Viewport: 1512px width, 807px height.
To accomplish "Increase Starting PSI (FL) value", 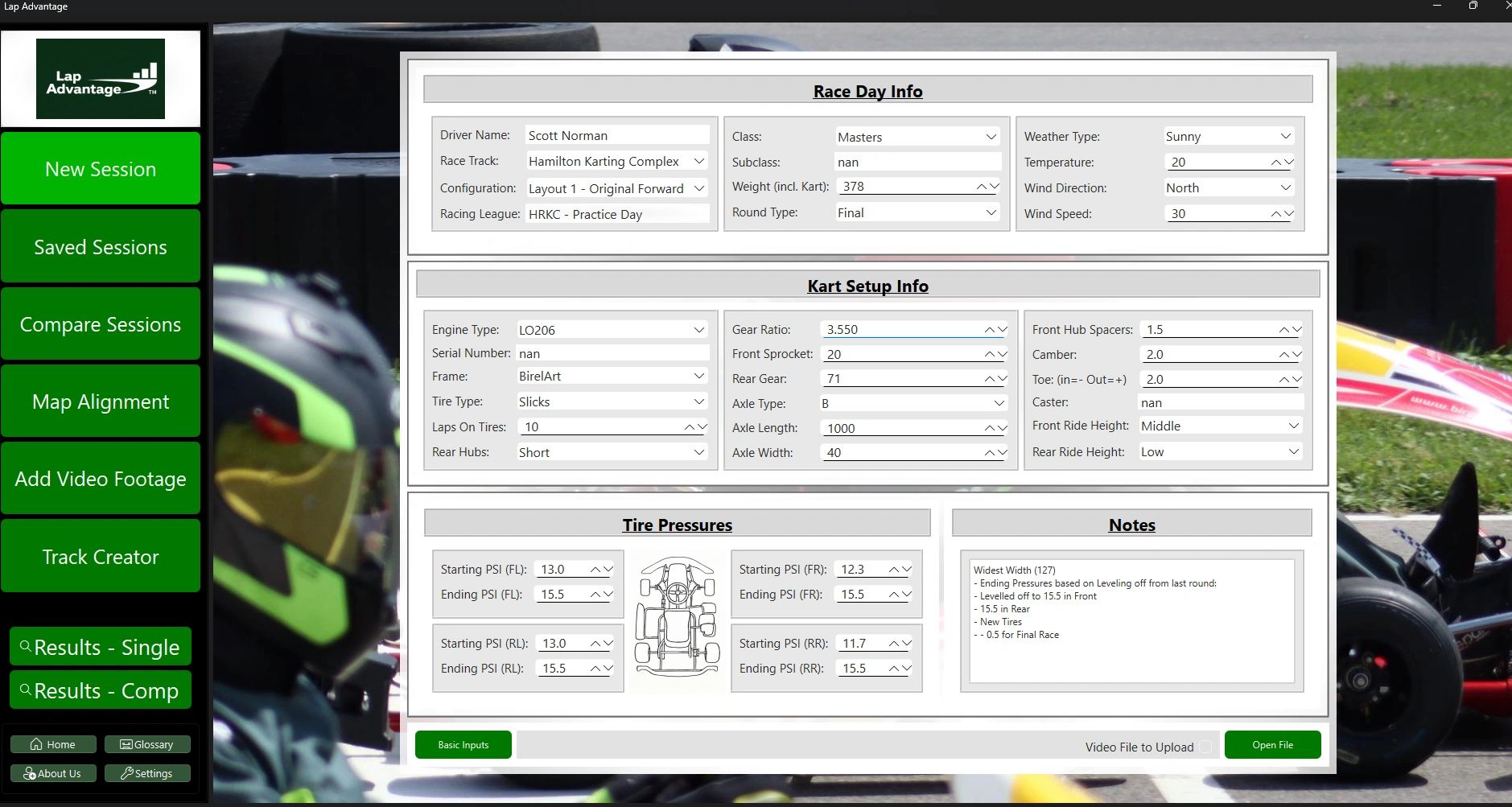I will (596, 570).
